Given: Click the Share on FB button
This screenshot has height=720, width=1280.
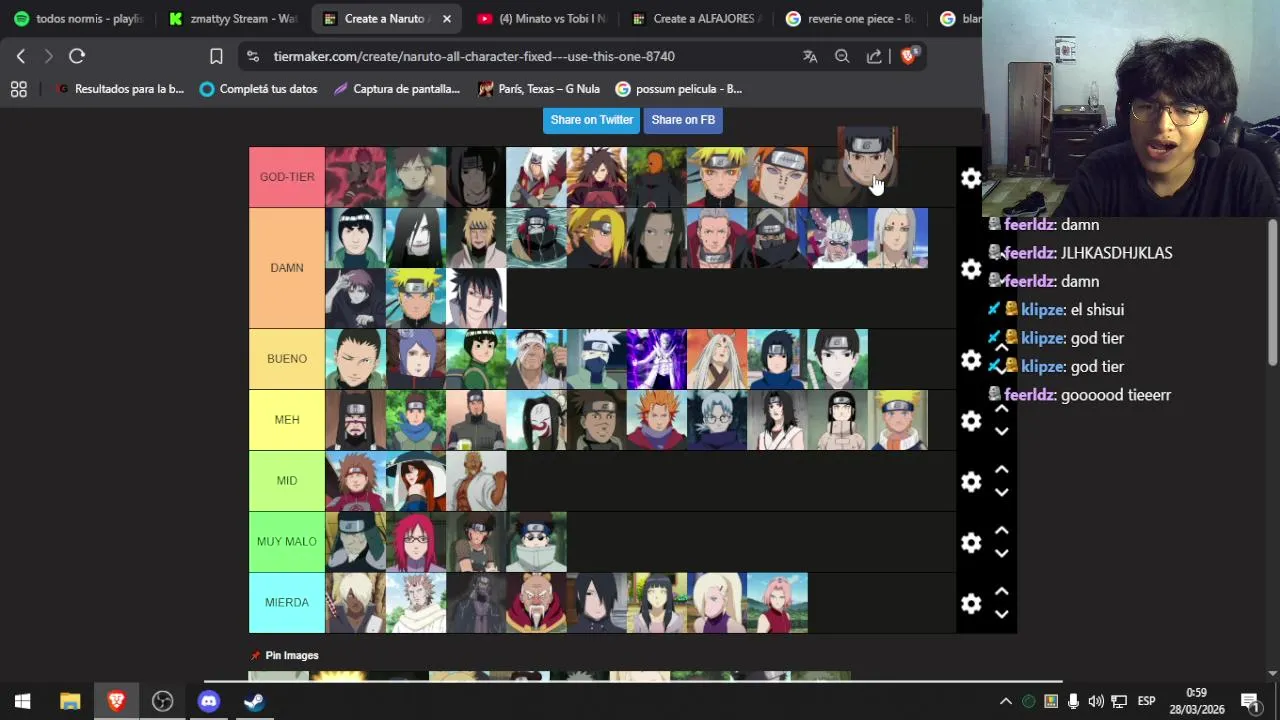Looking at the screenshot, I should [x=683, y=120].
